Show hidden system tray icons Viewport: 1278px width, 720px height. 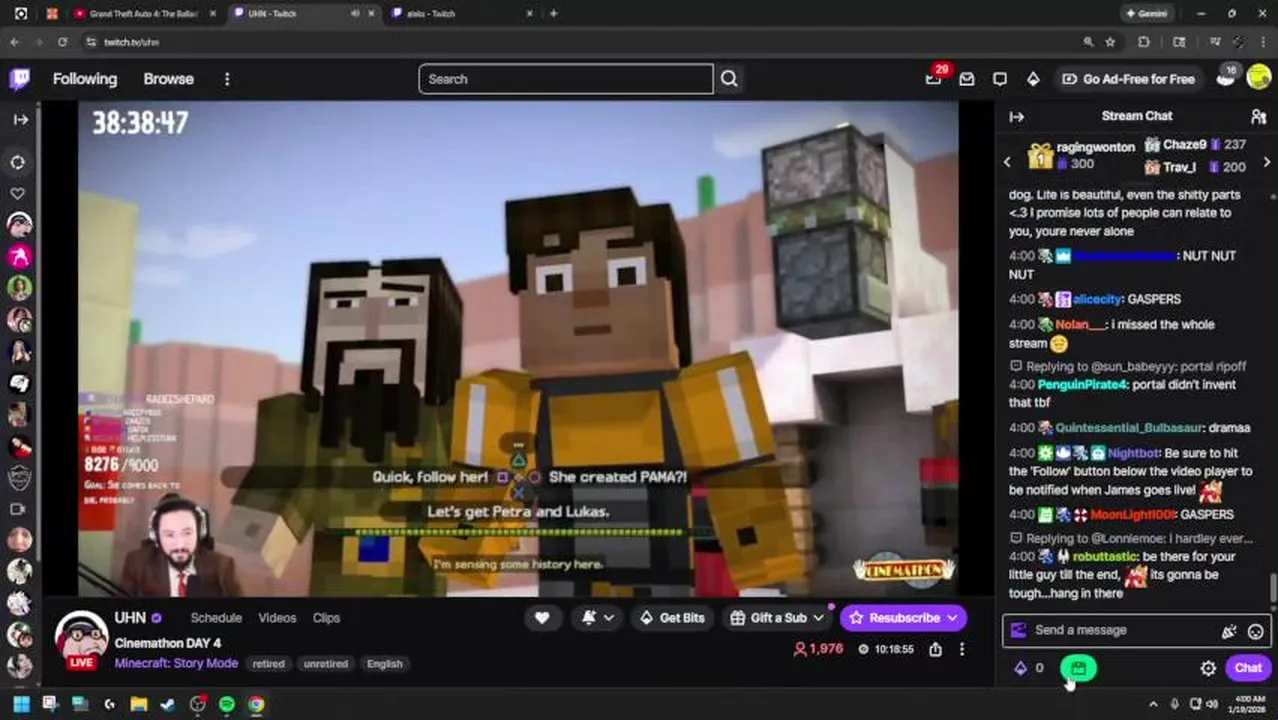click(x=1153, y=704)
